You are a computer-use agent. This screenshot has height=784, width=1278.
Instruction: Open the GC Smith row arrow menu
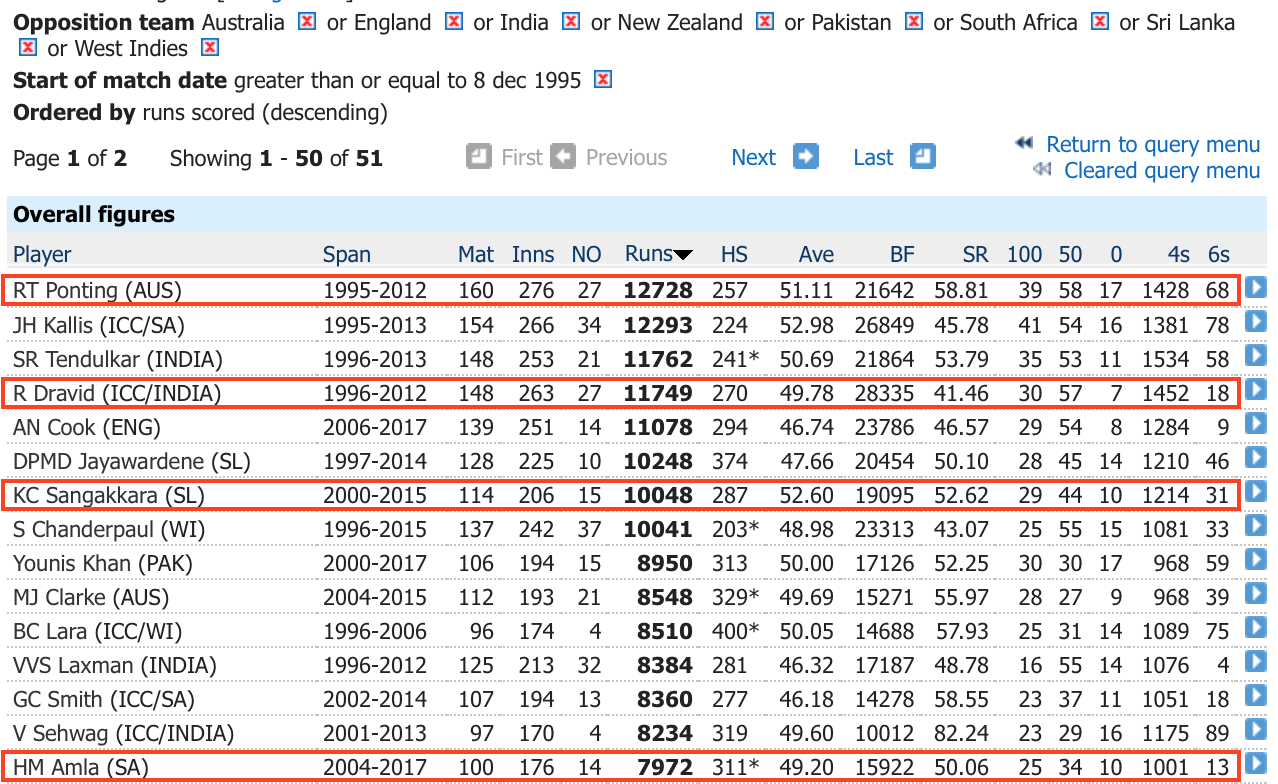(x=1255, y=696)
